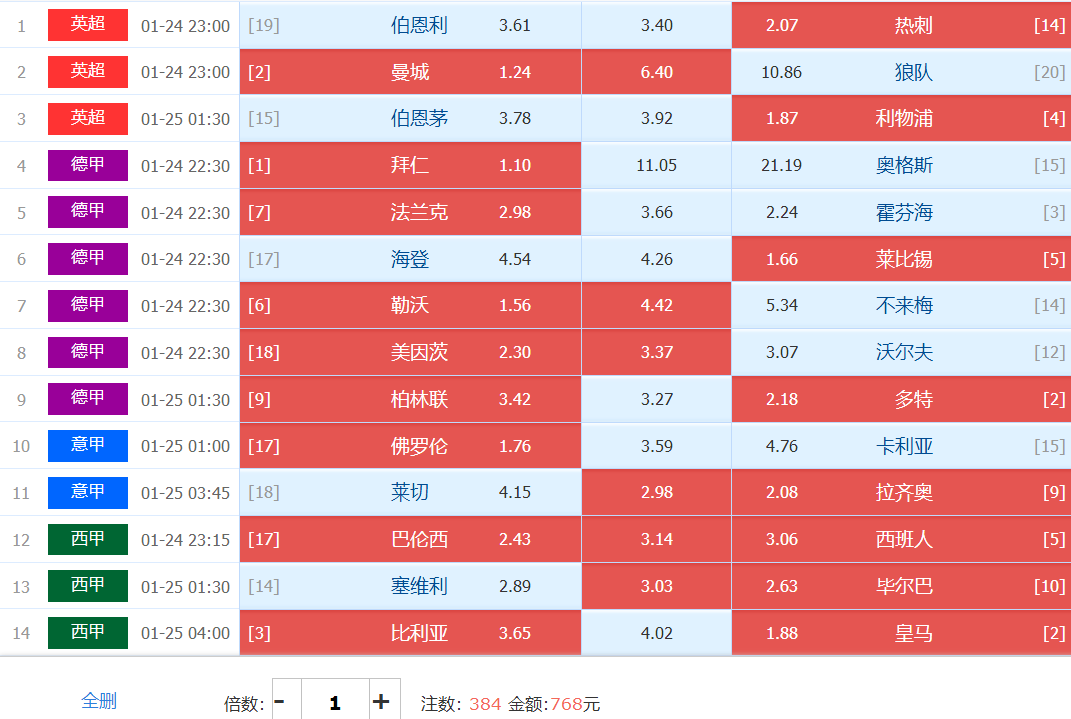The width and height of the screenshot is (1071, 719).
Task: Increase the multiplier with the plus button
Action: 380,702
